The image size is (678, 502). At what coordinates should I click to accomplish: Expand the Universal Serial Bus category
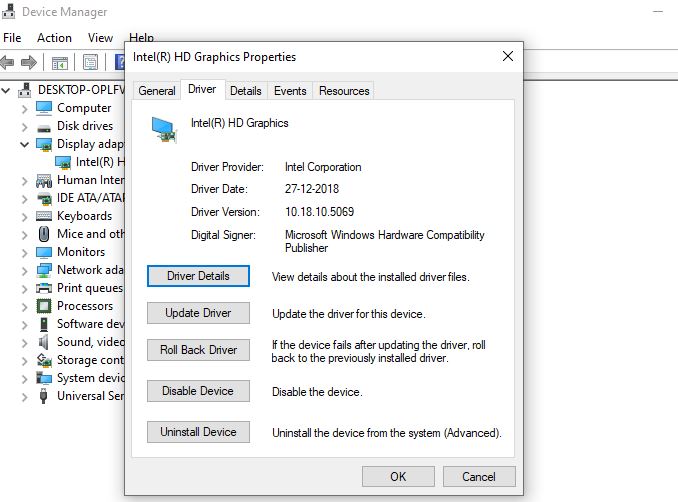(x=25, y=396)
